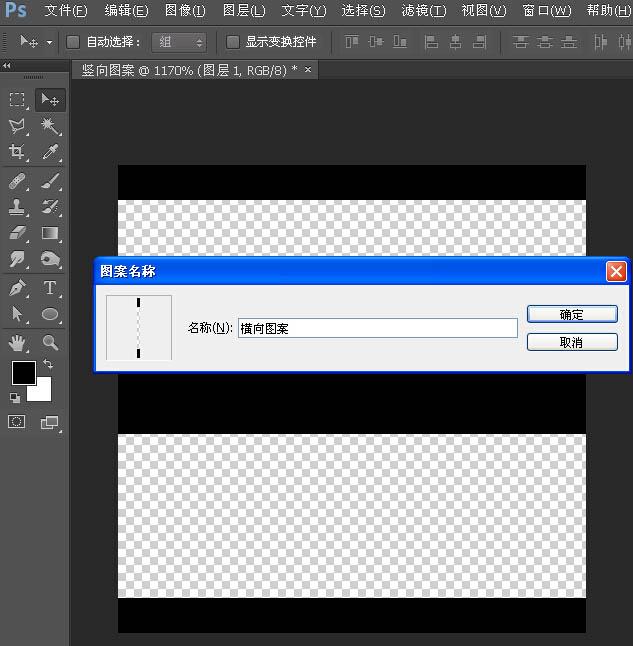Select the Magic Wand tool
This screenshot has height=646, width=633.
click(50, 126)
